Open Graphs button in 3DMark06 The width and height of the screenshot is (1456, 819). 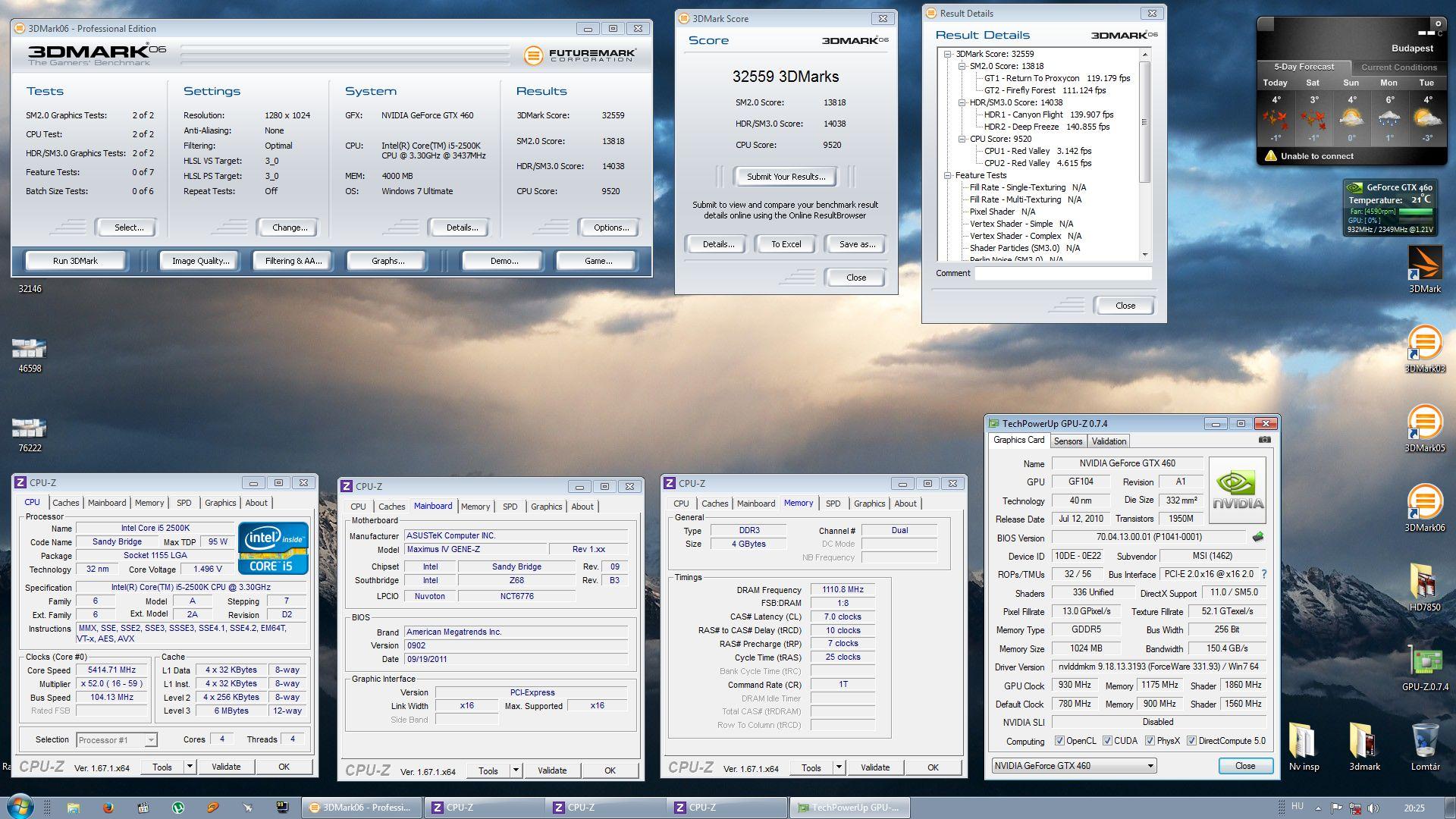pos(388,261)
